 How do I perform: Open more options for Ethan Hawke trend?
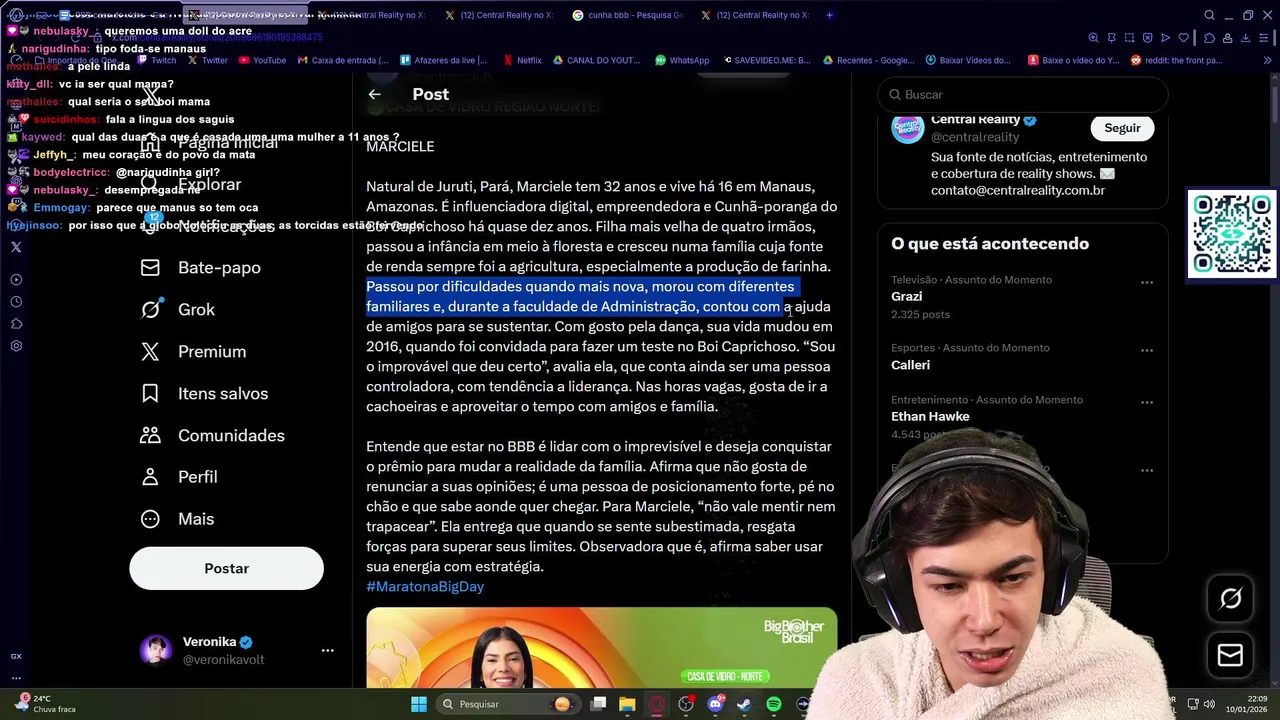click(x=1147, y=403)
